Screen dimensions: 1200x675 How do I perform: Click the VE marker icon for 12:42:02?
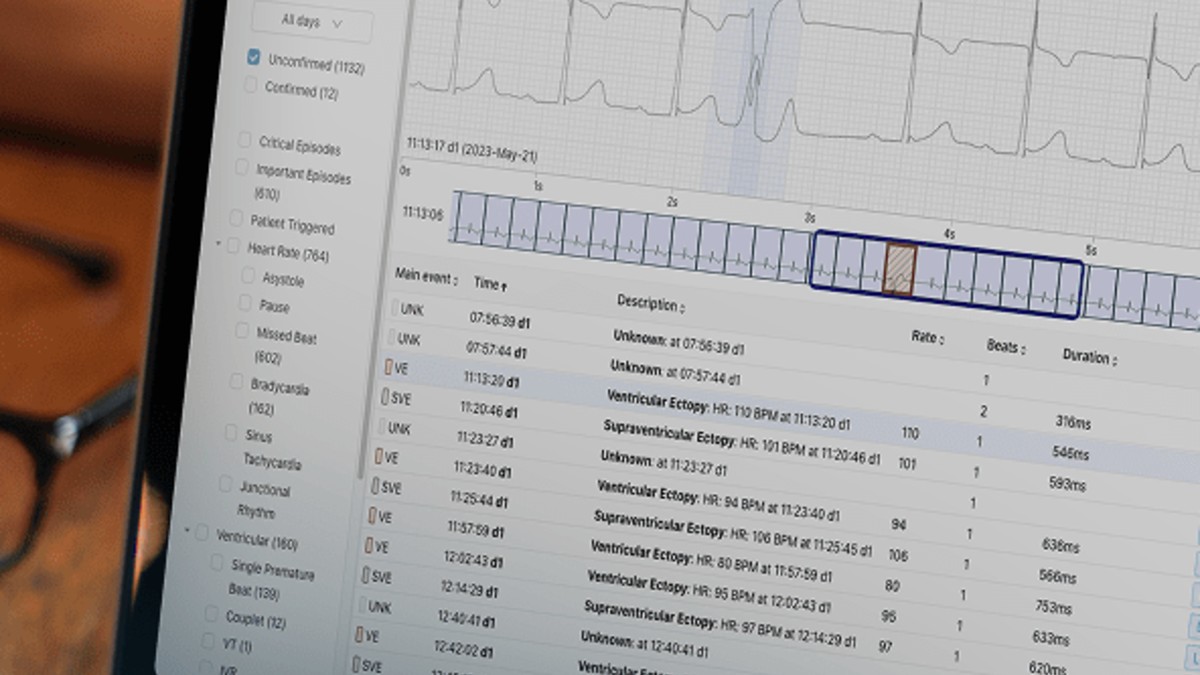tap(359, 635)
